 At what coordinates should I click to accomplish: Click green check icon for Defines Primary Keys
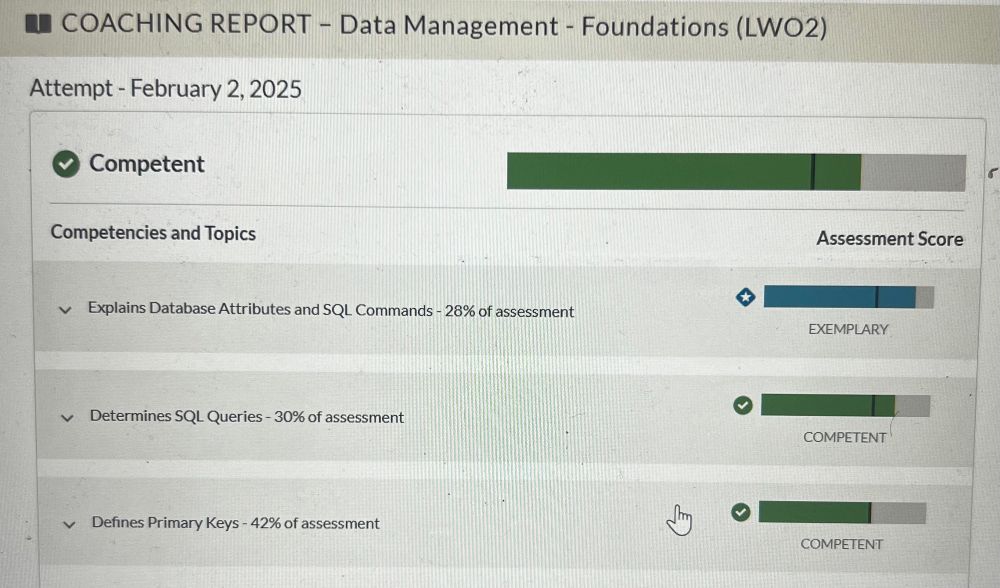pos(740,512)
